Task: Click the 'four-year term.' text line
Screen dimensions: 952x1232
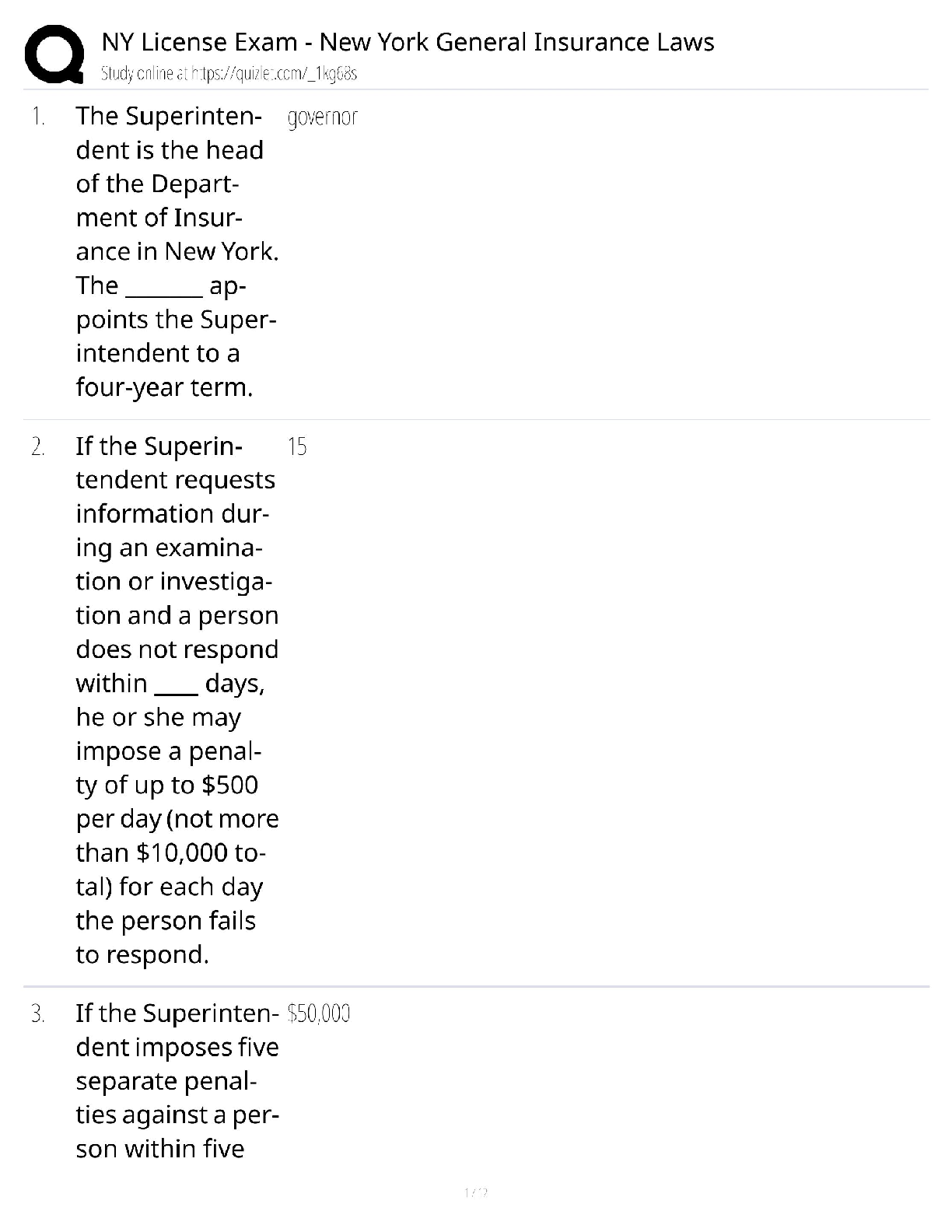Action: coord(164,387)
